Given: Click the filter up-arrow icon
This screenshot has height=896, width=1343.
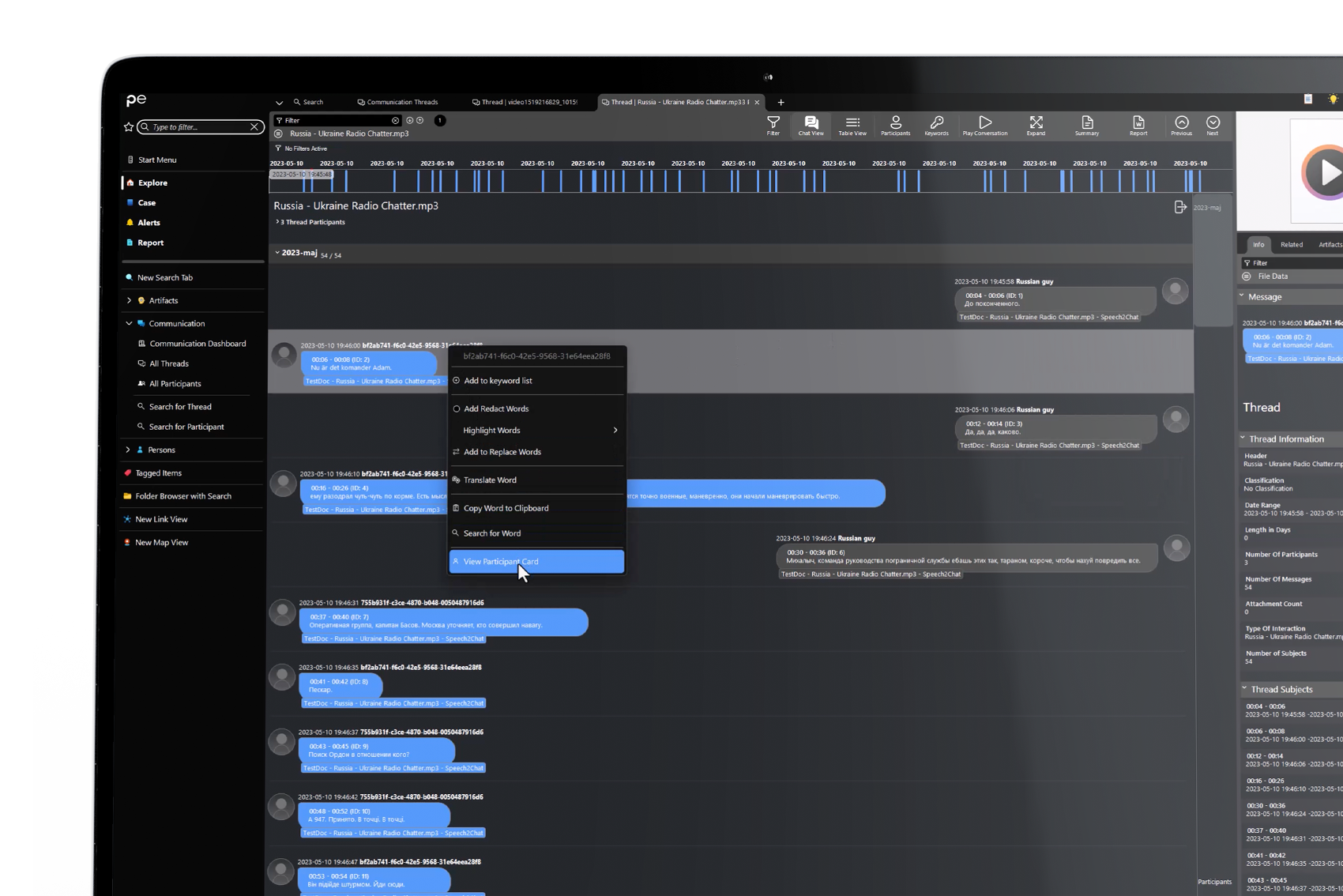Looking at the screenshot, I should point(420,121).
